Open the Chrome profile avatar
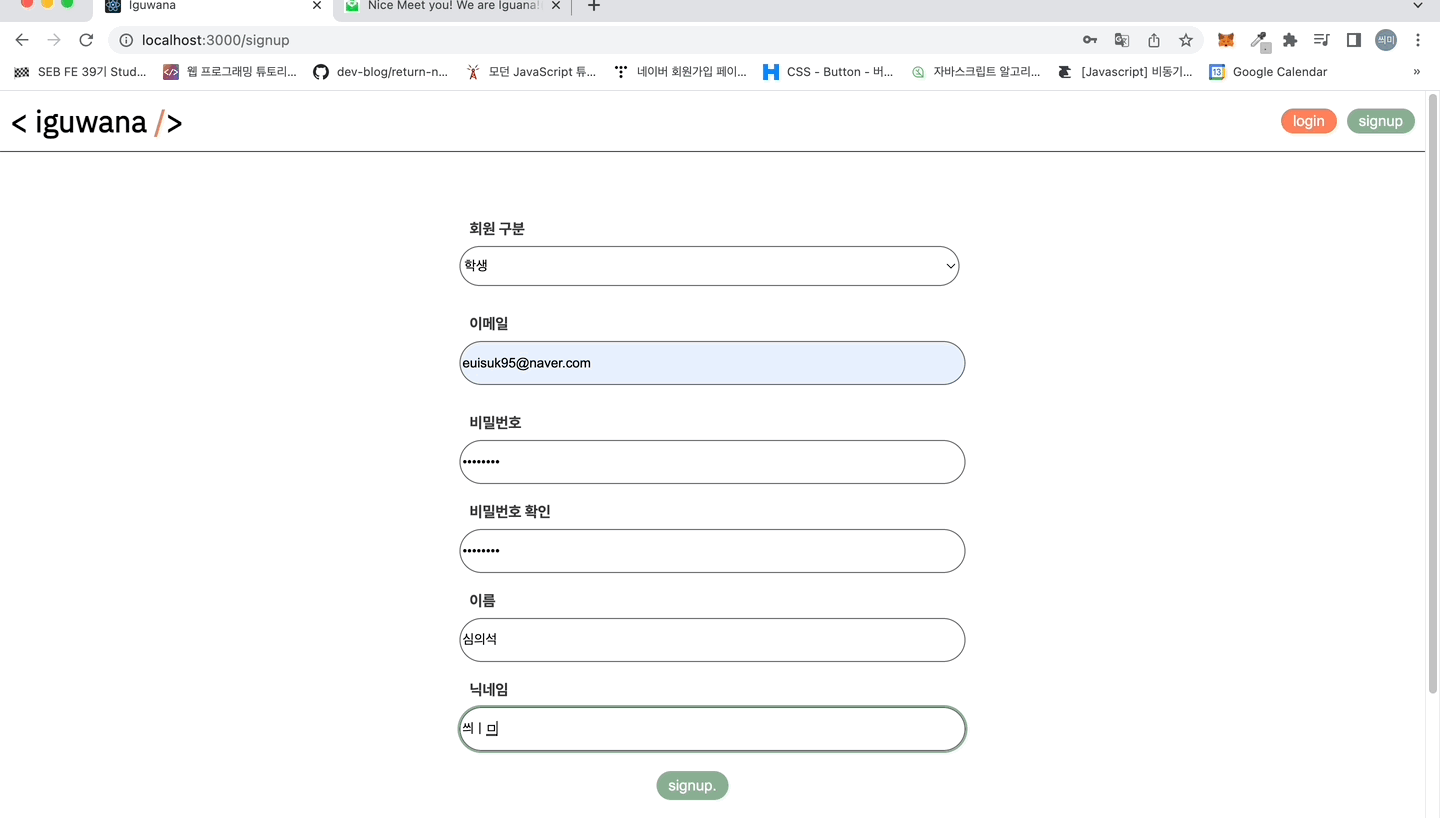Screen dimensions: 1440x818 point(1386,40)
